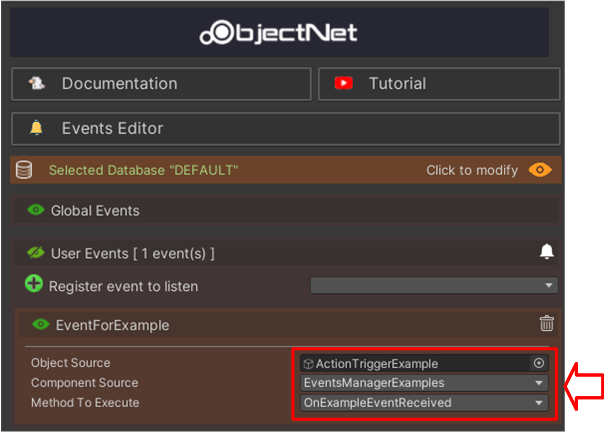Viewport: 605px width, 432px height.
Task: Toggle EventForExample eye visibility
Action: 41,324
